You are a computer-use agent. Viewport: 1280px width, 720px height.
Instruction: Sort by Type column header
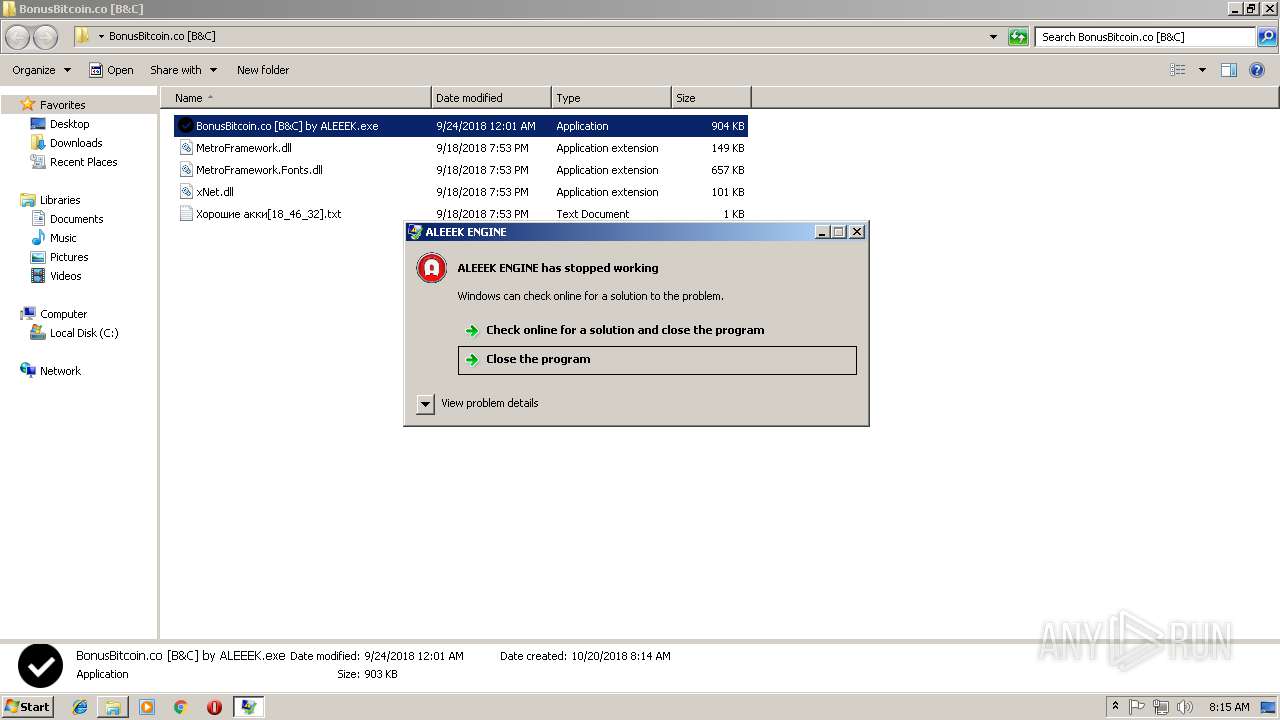(x=611, y=98)
